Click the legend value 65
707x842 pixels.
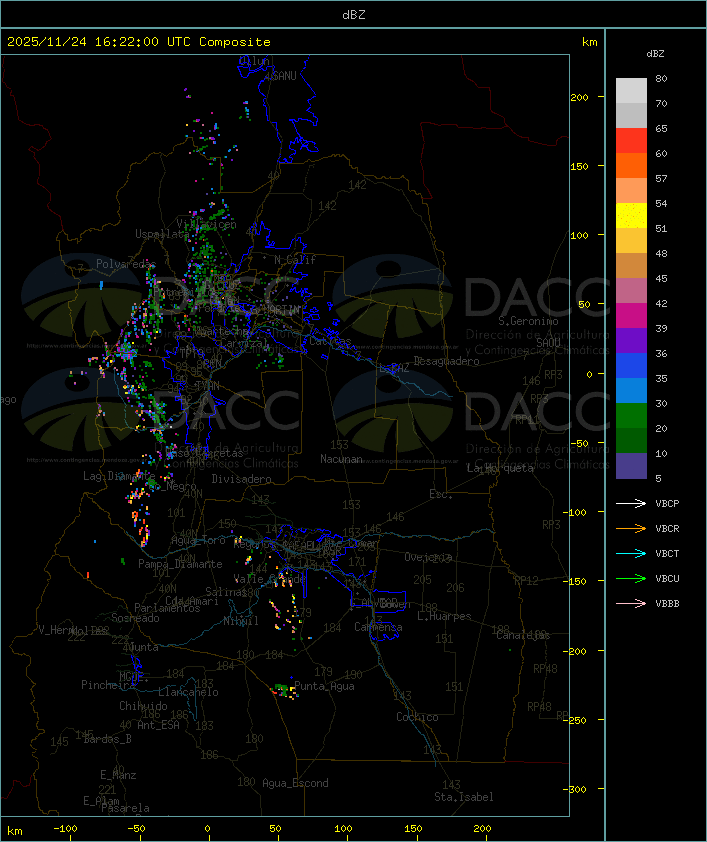tap(661, 128)
